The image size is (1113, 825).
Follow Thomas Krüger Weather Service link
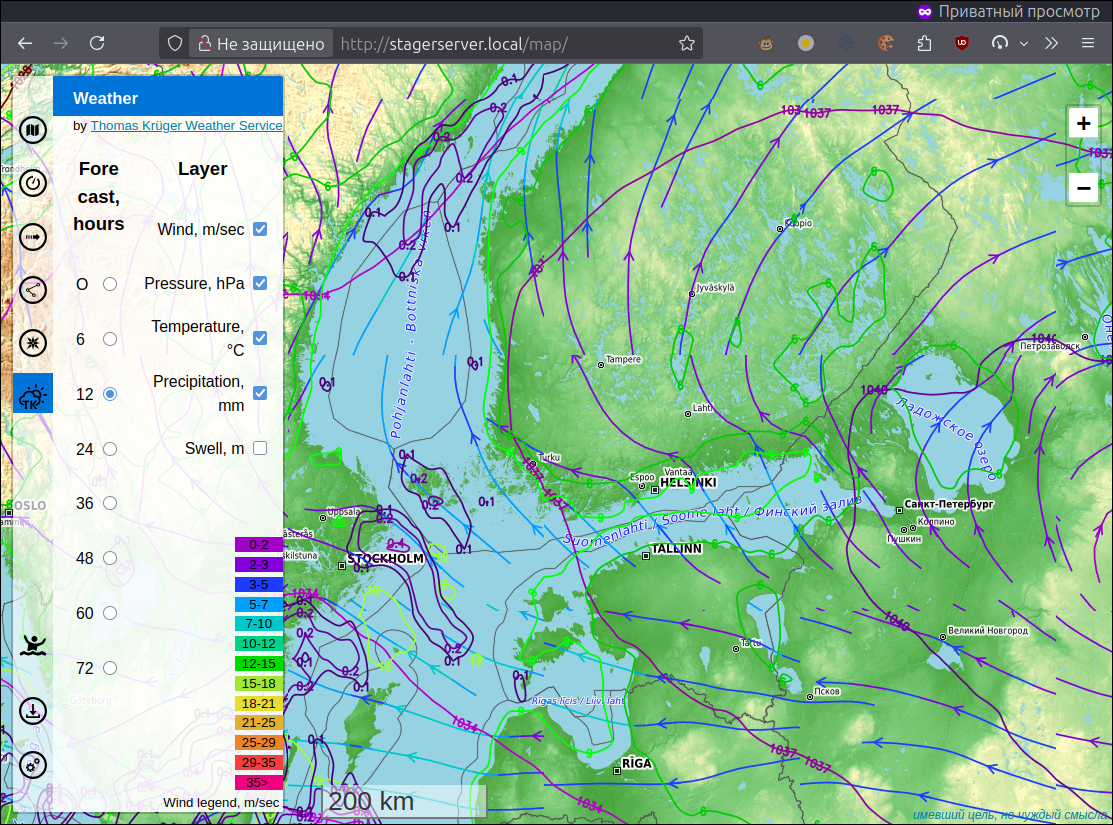click(x=186, y=126)
